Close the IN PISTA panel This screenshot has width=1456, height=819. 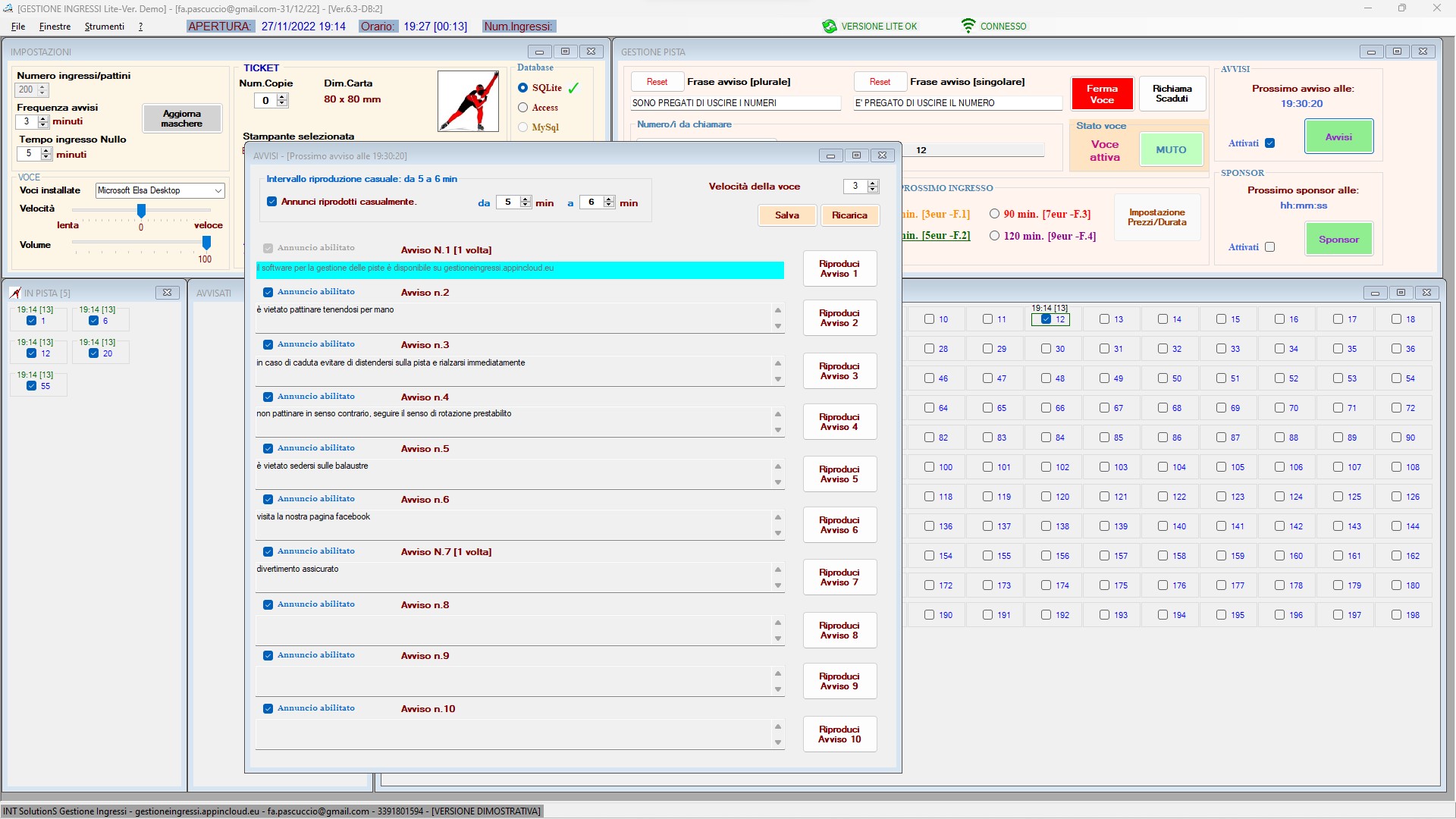(x=167, y=293)
